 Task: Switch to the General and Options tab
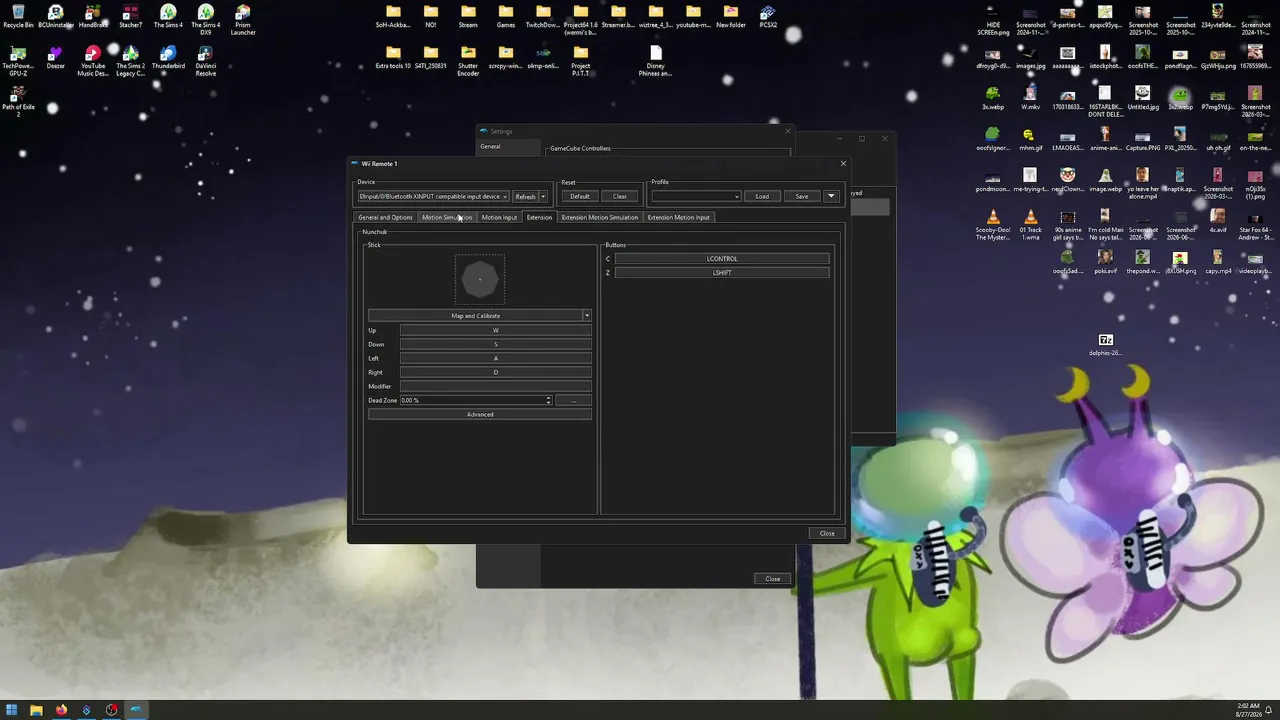coord(385,217)
